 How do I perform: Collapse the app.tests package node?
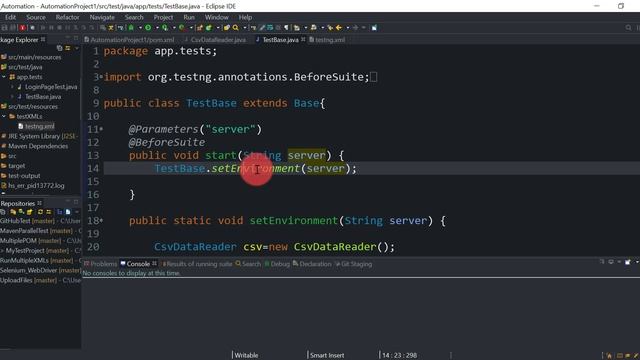click(x=4, y=77)
